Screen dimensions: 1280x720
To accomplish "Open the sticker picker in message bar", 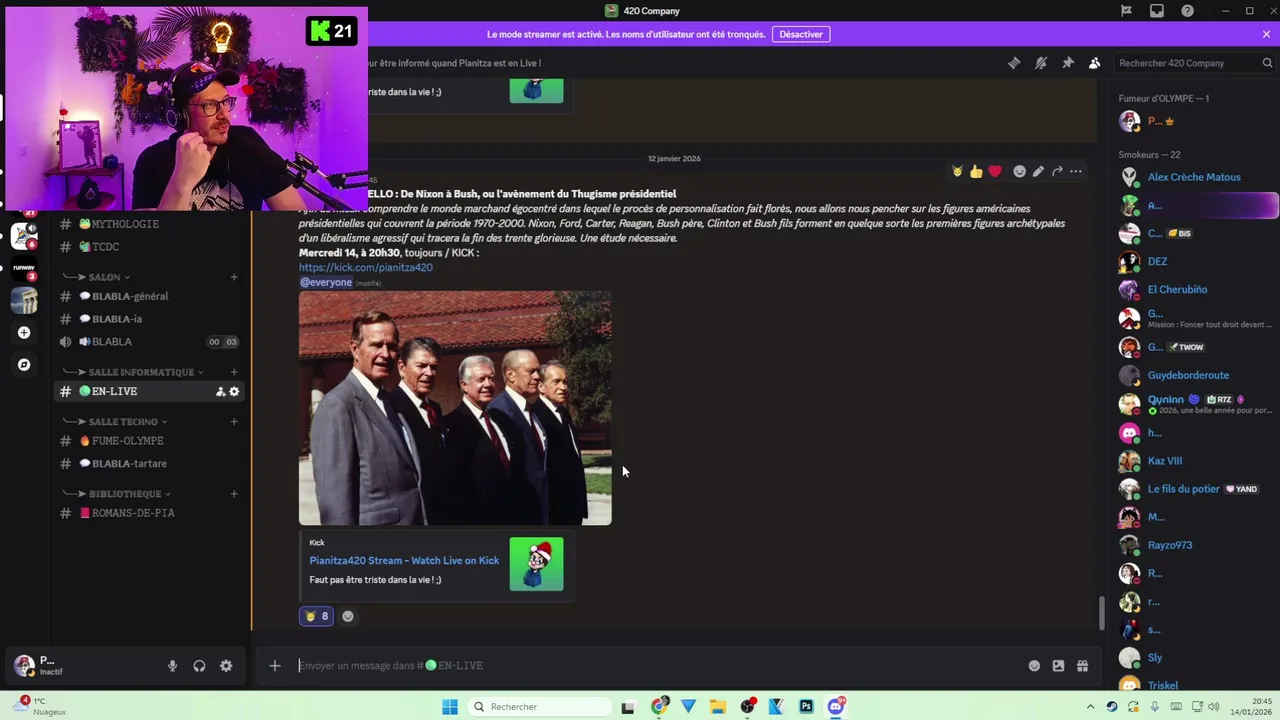I will (x=1058, y=666).
